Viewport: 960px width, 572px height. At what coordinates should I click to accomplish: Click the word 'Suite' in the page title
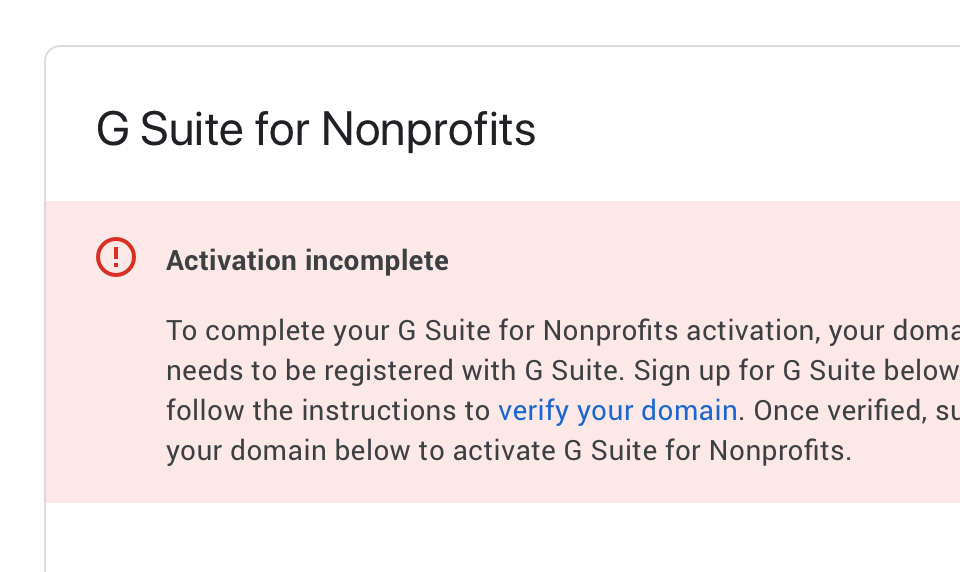coord(192,129)
